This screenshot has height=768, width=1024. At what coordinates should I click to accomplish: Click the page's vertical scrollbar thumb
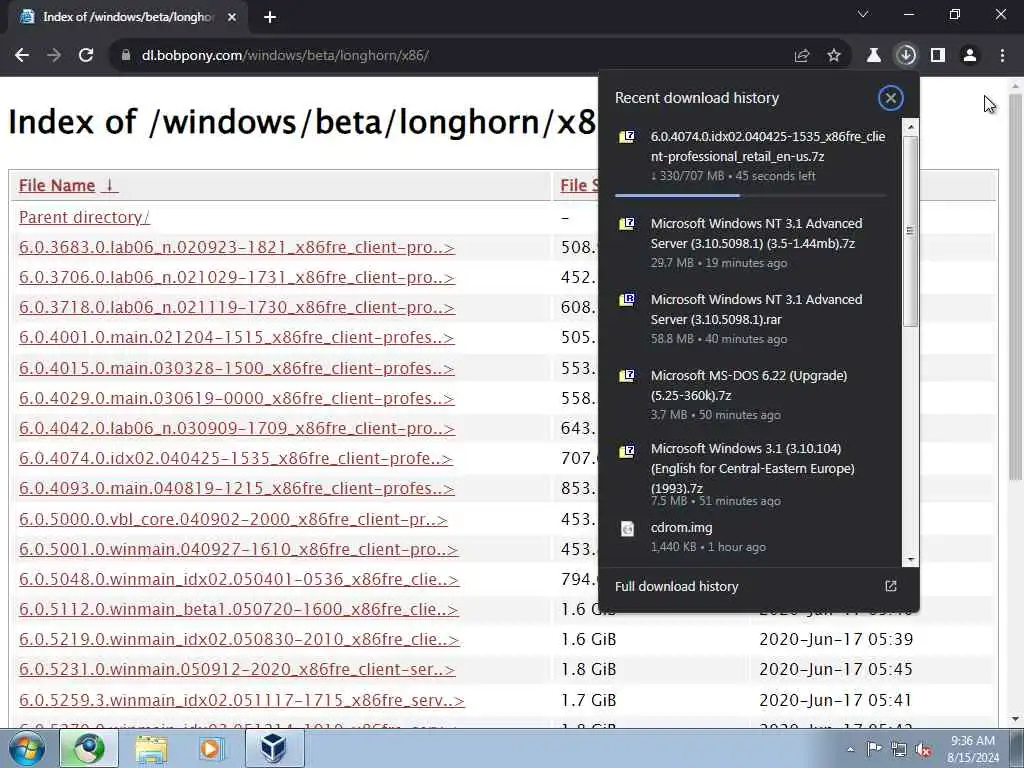(x=1015, y=286)
